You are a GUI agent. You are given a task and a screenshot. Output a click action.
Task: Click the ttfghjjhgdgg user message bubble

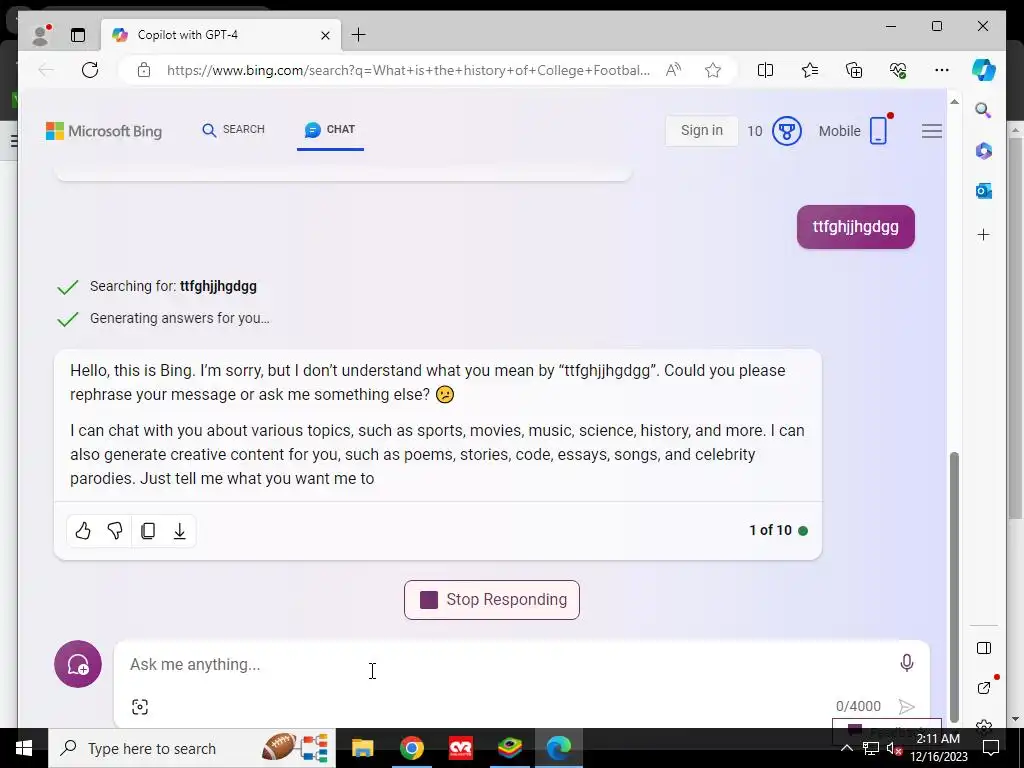click(856, 227)
